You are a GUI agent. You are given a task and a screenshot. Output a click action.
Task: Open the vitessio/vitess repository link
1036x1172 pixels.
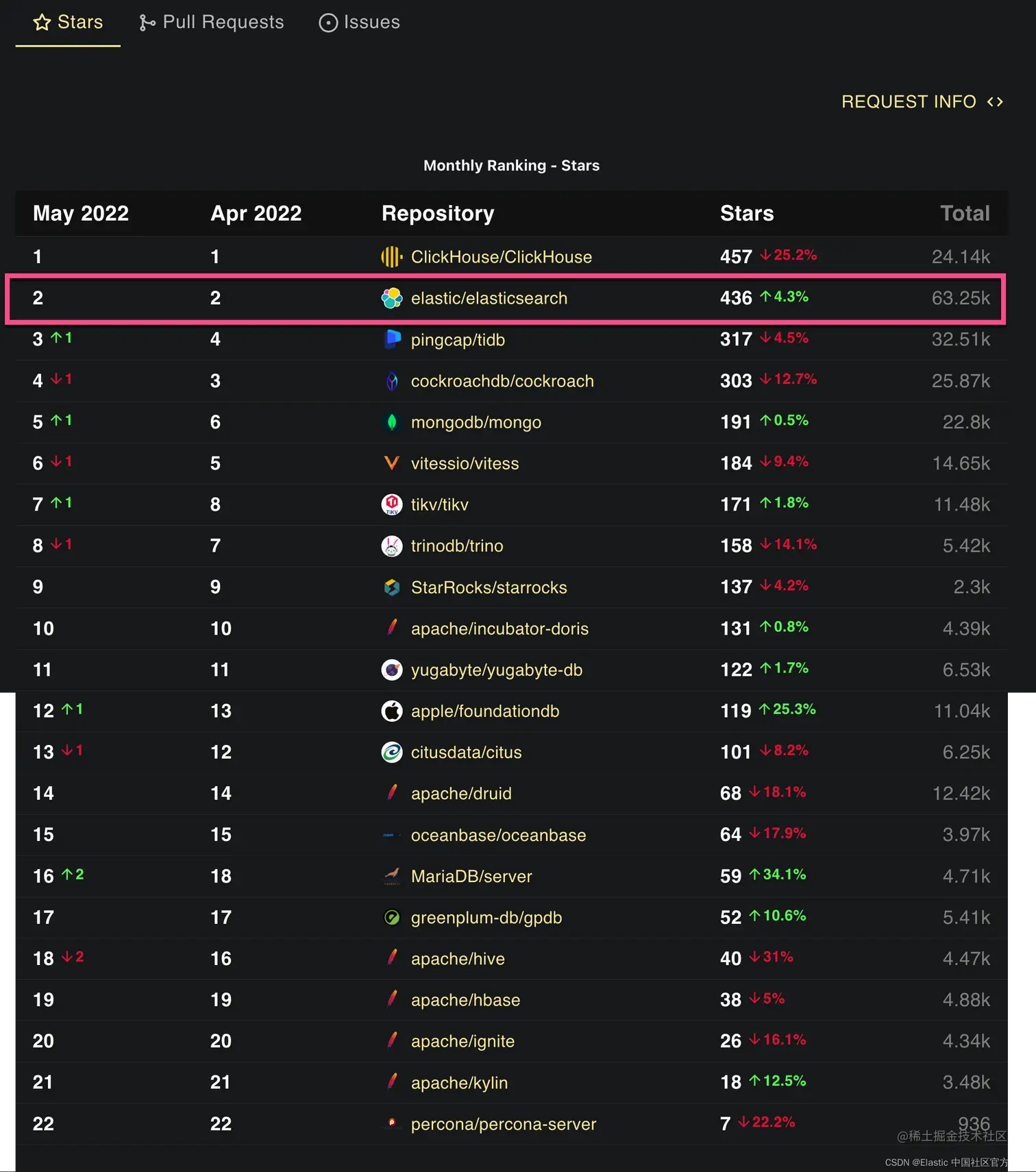pos(465,463)
